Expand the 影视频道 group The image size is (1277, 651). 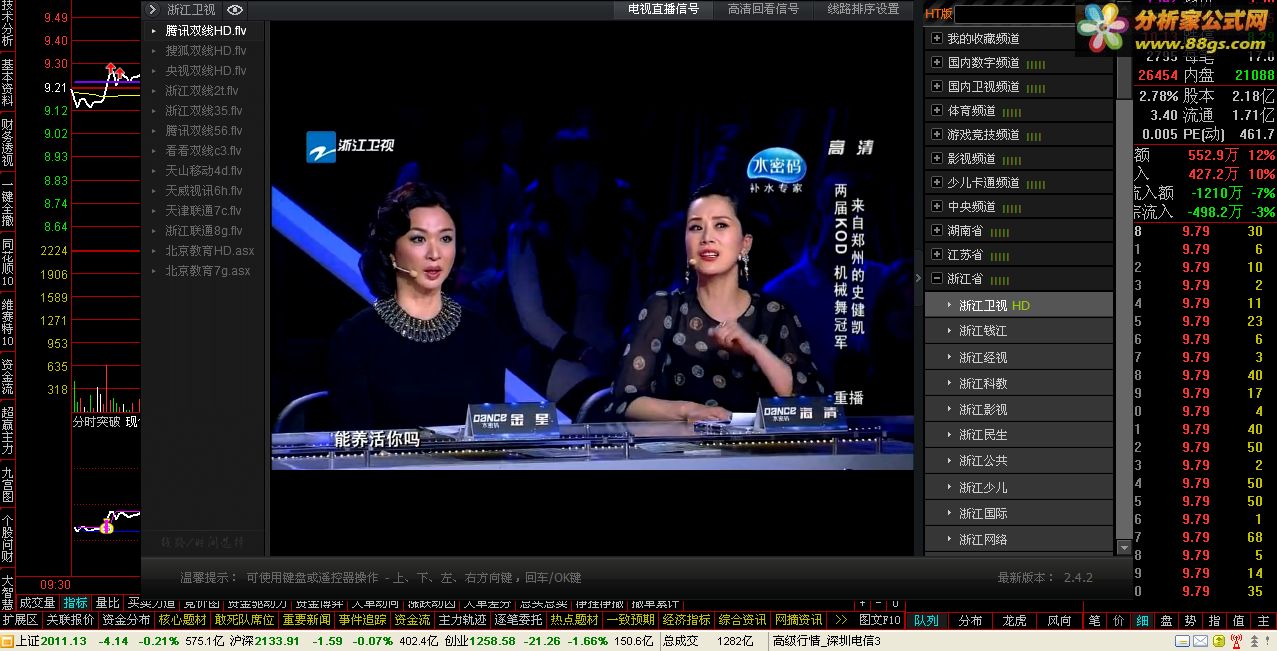point(937,158)
